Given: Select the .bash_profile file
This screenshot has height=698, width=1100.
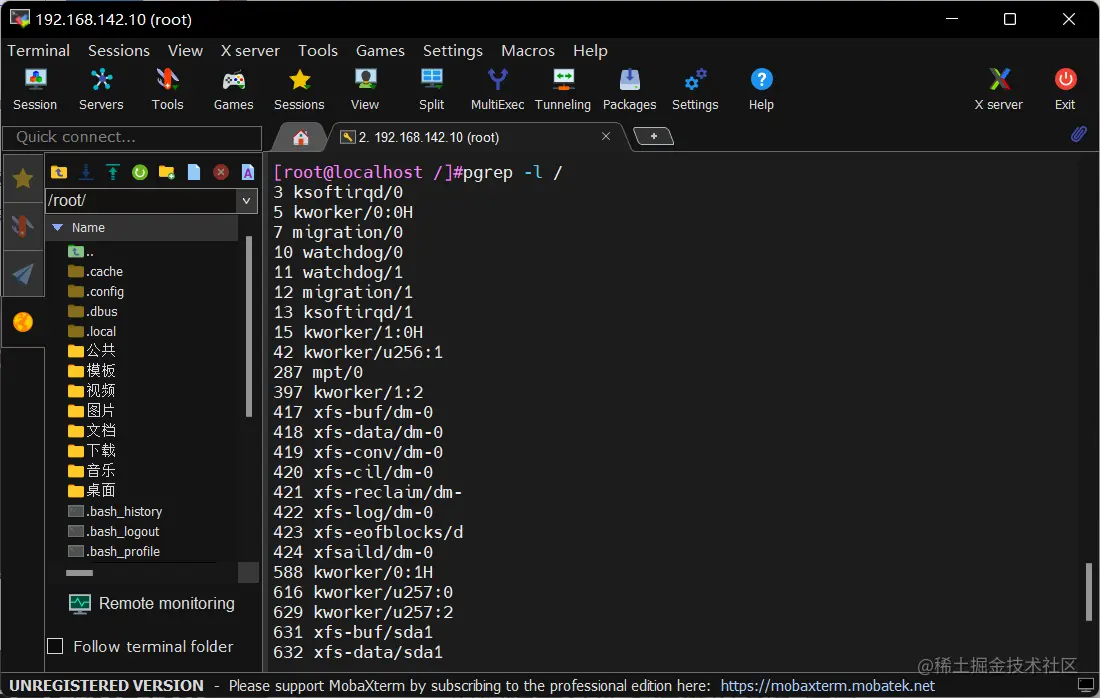Looking at the screenshot, I should pos(114,551).
